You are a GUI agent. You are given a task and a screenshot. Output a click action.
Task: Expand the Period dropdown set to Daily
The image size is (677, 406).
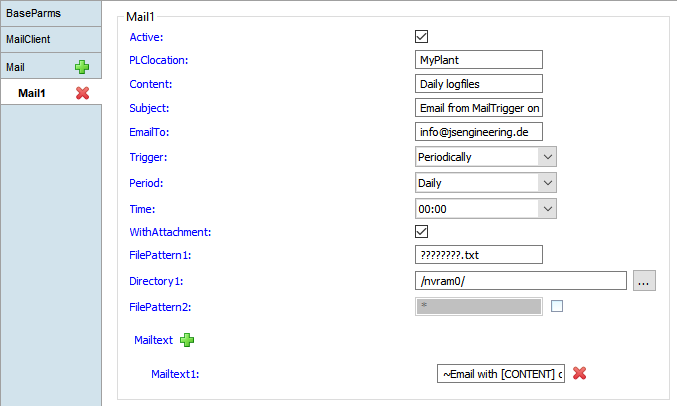click(x=486, y=183)
